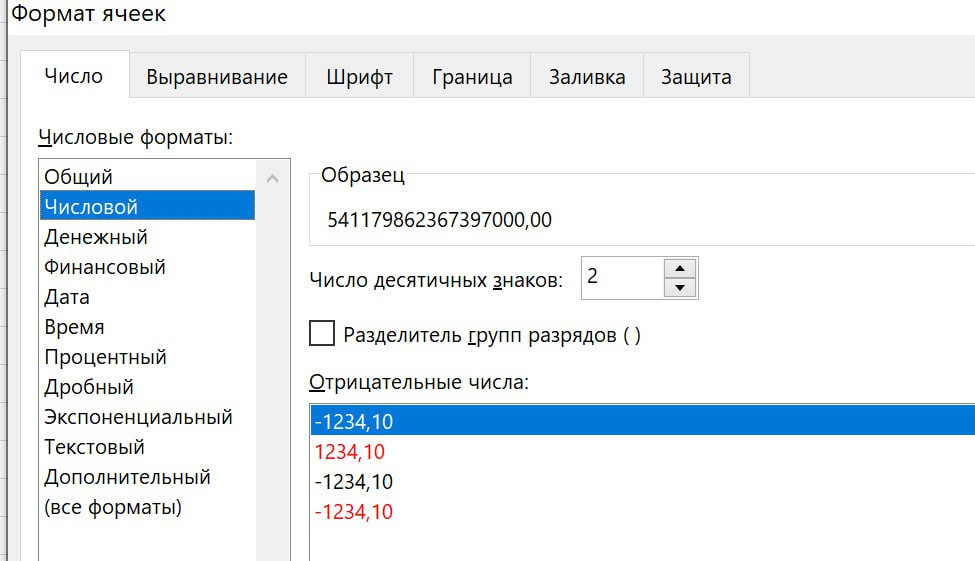Switch to the Защита tab
This screenshot has width=975, height=561.
point(696,77)
